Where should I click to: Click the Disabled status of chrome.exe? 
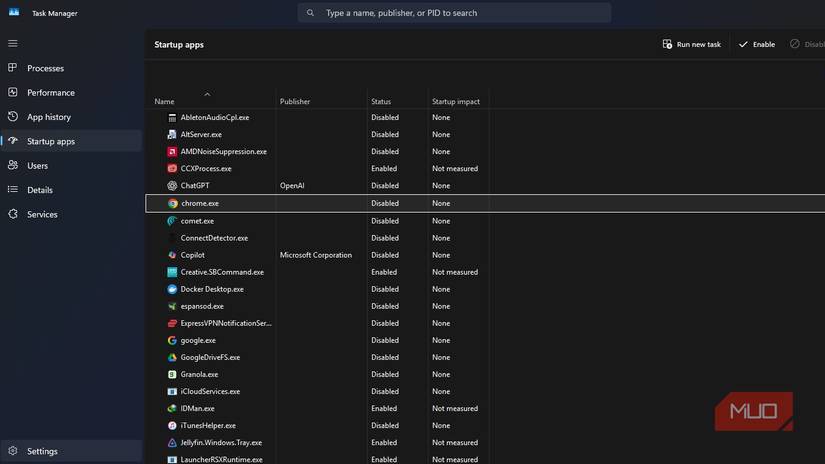(385, 204)
